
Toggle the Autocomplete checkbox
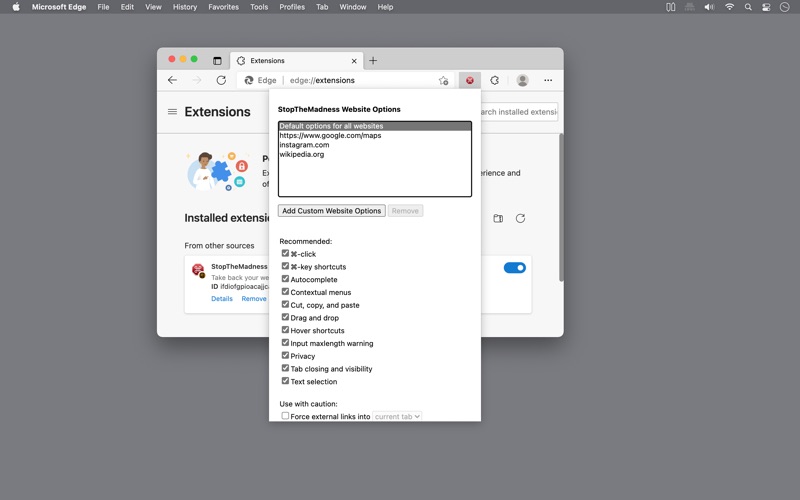(285, 279)
